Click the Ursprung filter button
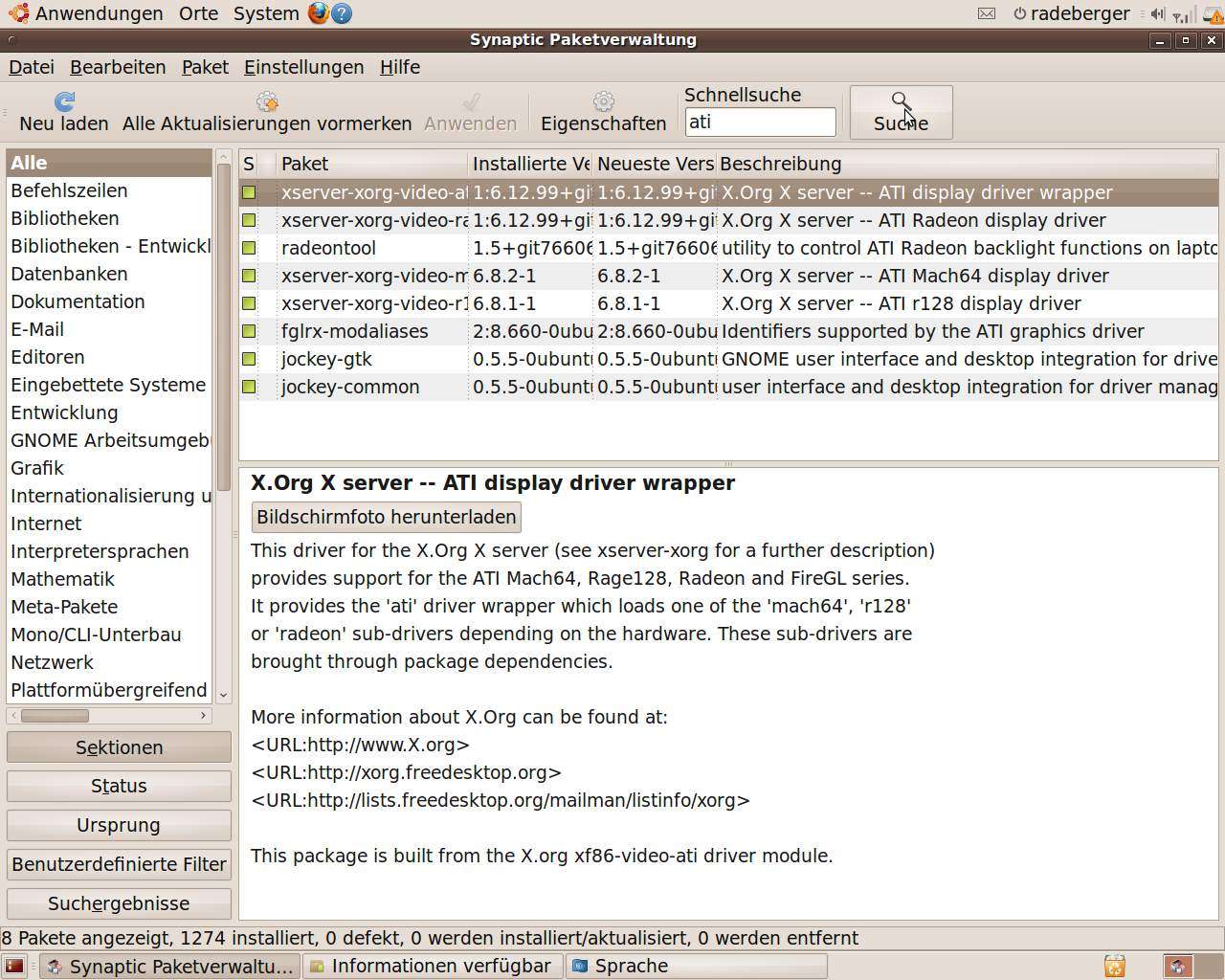This screenshot has height=980, width=1225. tap(119, 825)
